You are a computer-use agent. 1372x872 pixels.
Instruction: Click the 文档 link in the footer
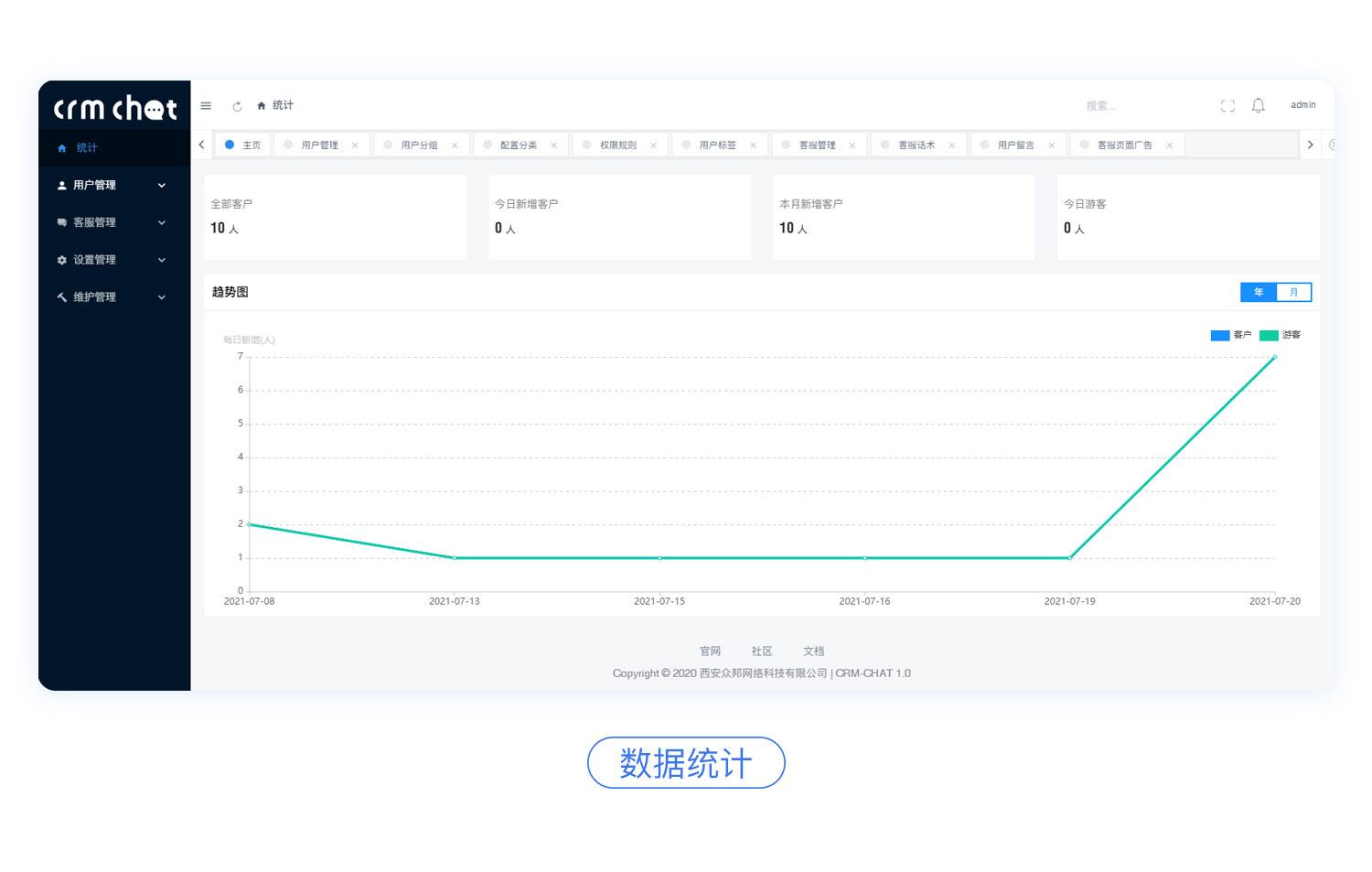[813, 651]
